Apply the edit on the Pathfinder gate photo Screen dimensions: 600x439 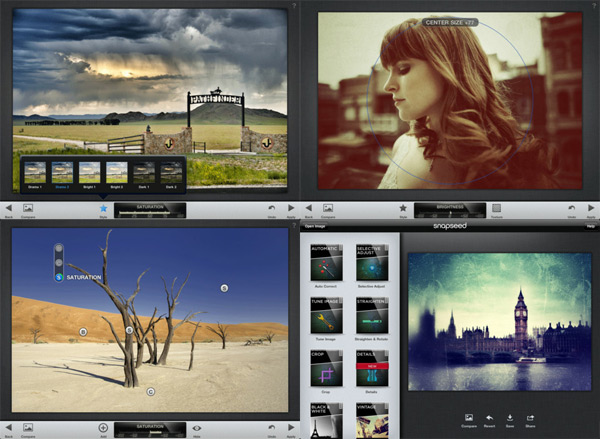click(291, 208)
